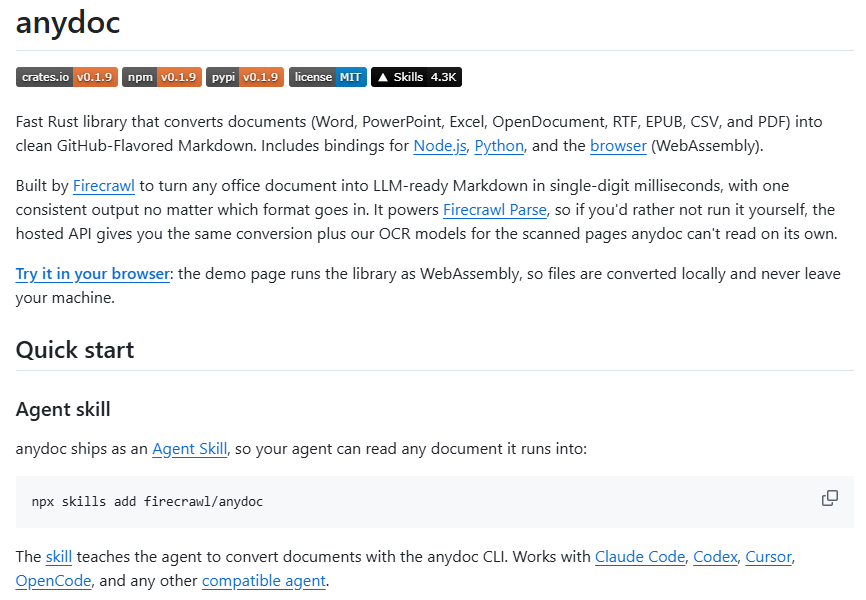Follow the browser WebAssembly link

click(618, 146)
